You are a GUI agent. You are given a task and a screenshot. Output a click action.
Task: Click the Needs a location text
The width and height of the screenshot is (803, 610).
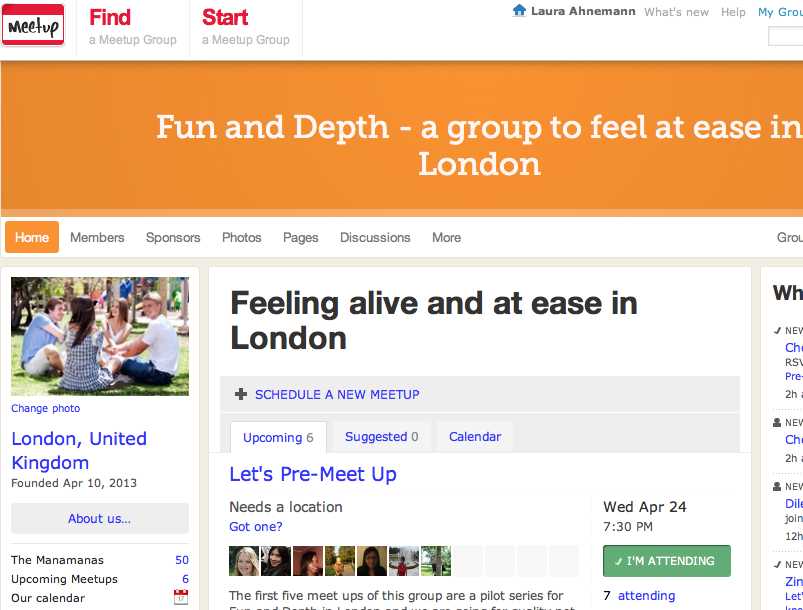286,507
